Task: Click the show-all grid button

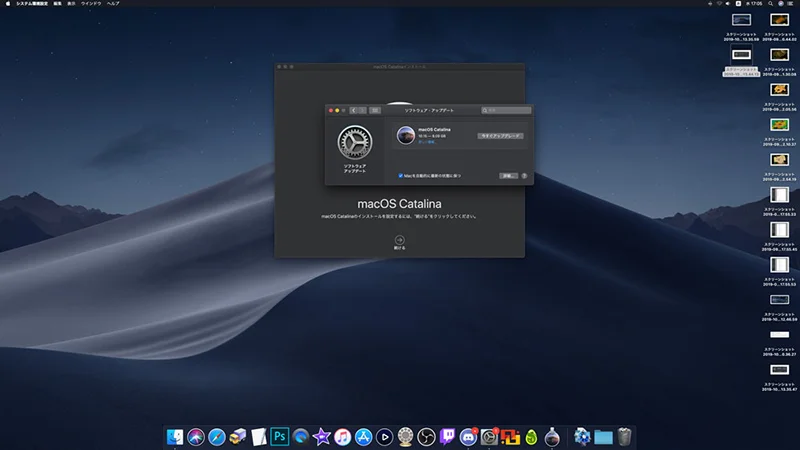Action: 375,110
